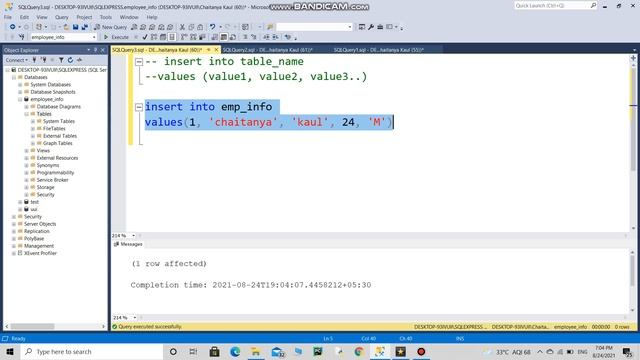Viewport: 640px width, 360px height.
Task: Open the Help menu
Action: [x=152, y=17]
